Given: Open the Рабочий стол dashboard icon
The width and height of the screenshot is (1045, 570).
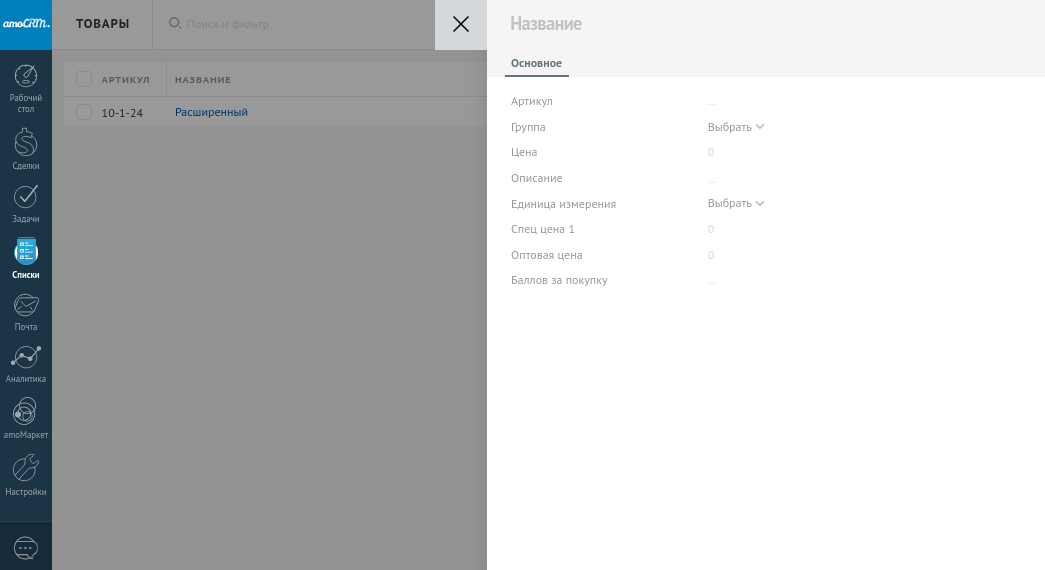Looking at the screenshot, I should (x=26, y=78).
